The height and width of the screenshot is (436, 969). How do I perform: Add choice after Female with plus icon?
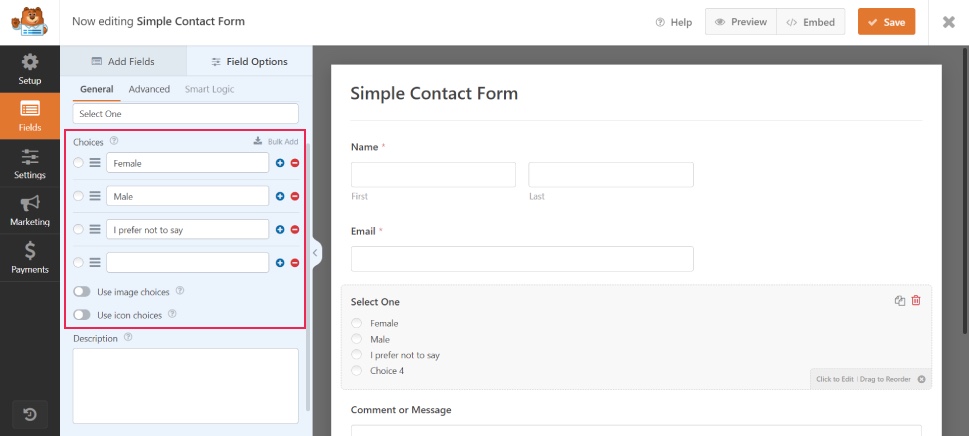tap(280, 163)
